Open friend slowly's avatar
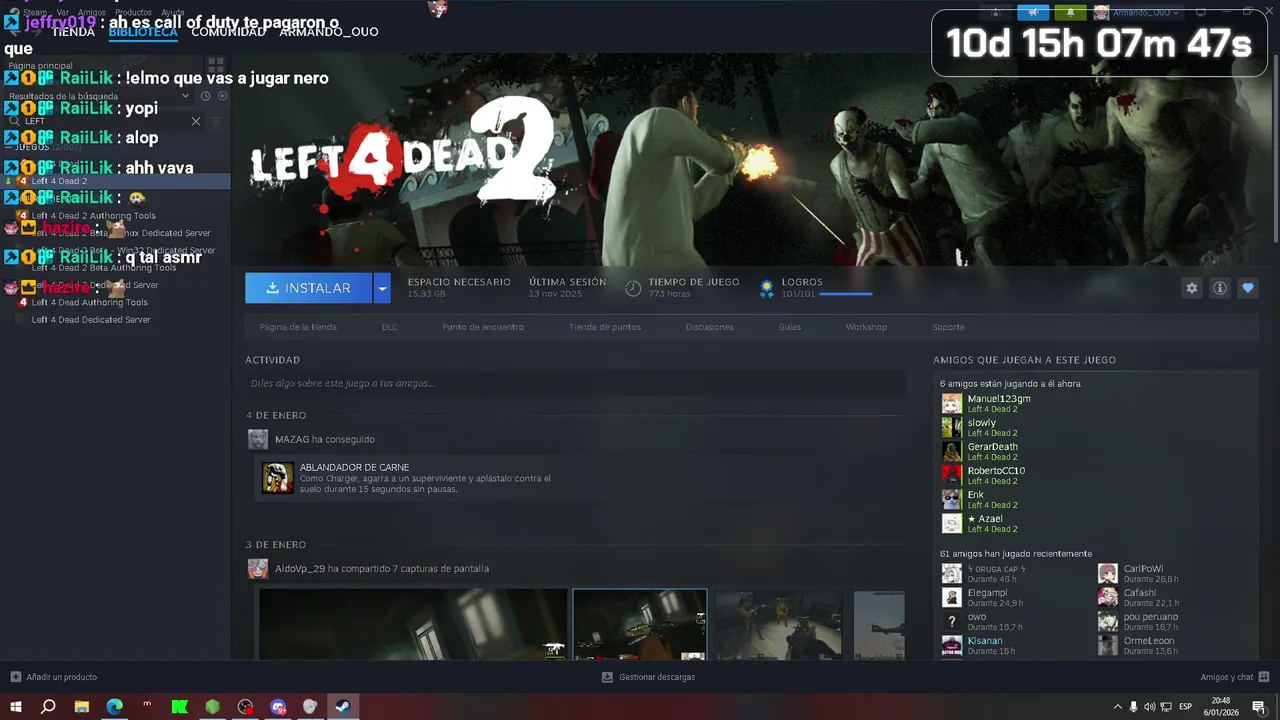 click(952, 427)
